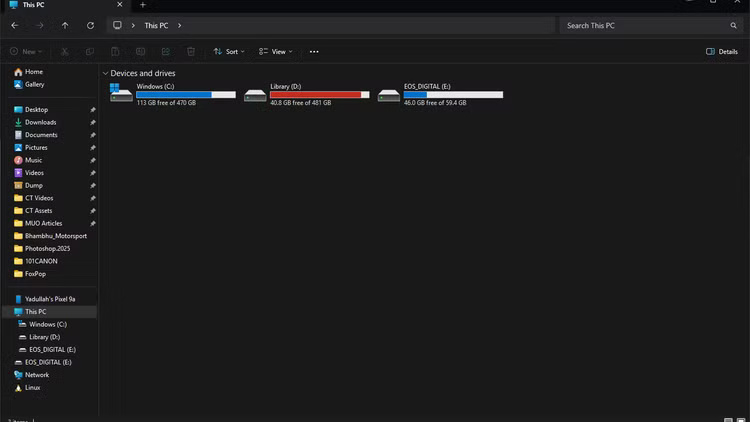Image resolution: width=750 pixels, height=422 pixels.
Task: Click the Copy toolbar icon
Action: (89, 52)
